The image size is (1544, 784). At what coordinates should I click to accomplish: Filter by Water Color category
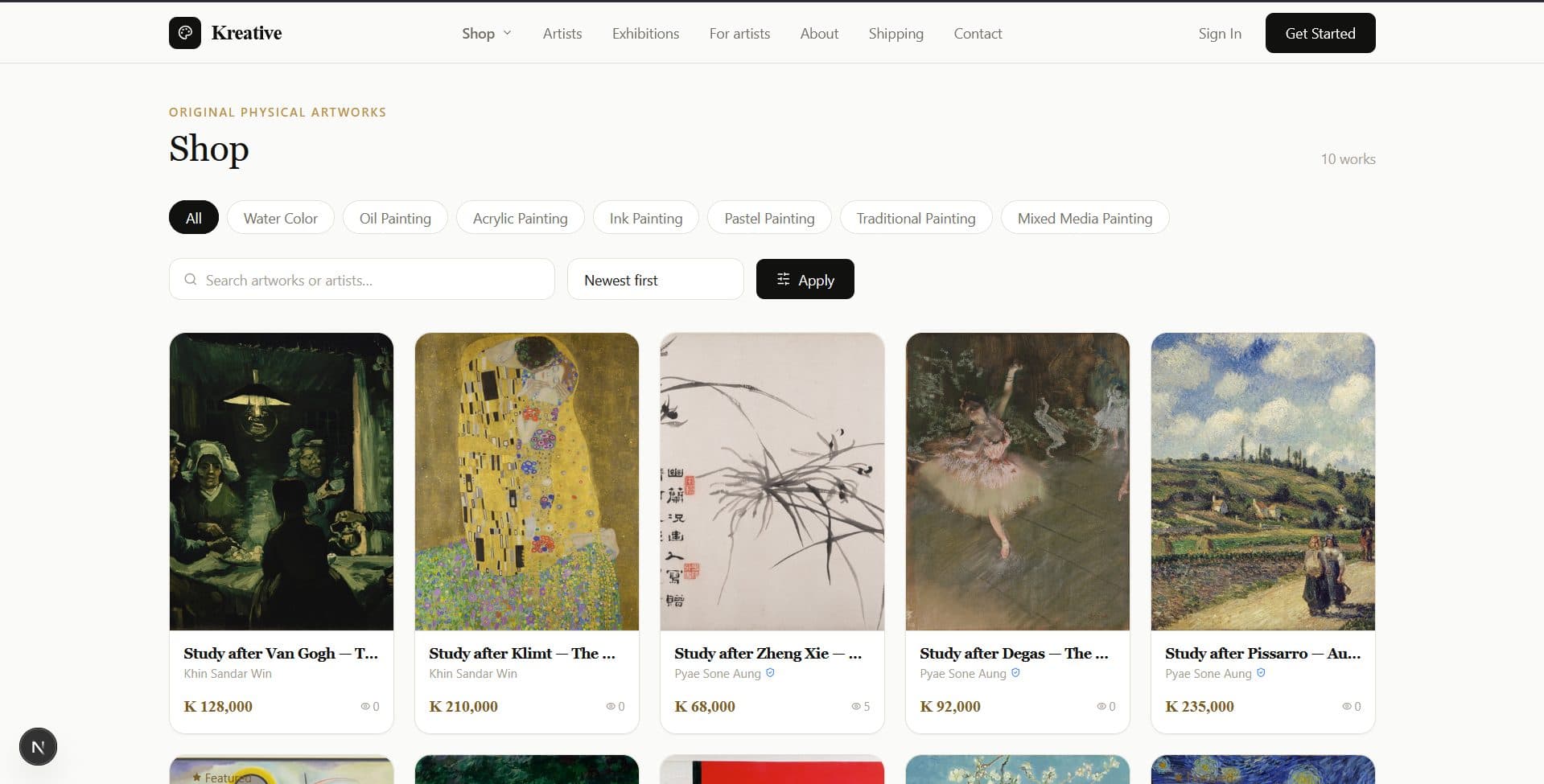281,217
